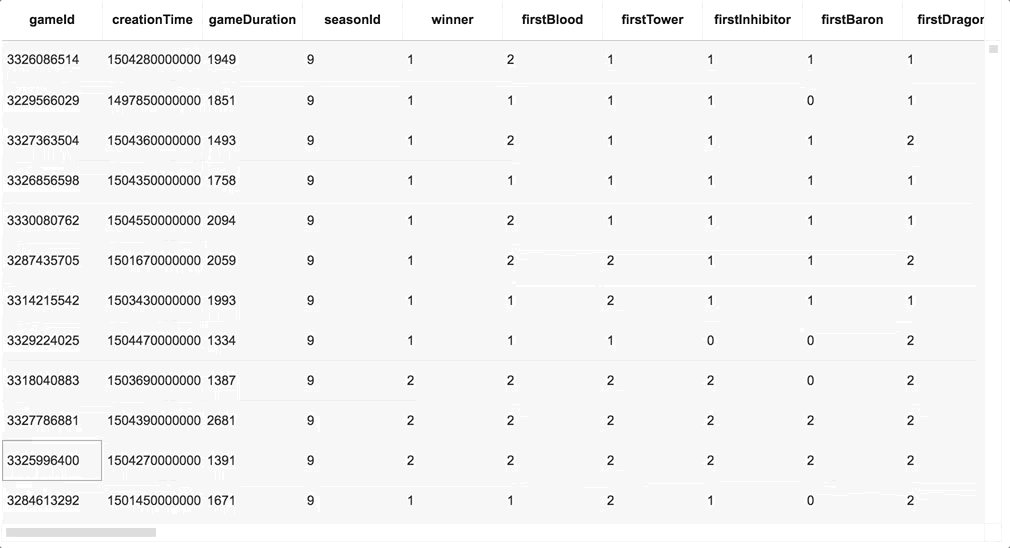Select gameId cell 3326086514
This screenshot has width=1010, height=548.
tap(52, 60)
